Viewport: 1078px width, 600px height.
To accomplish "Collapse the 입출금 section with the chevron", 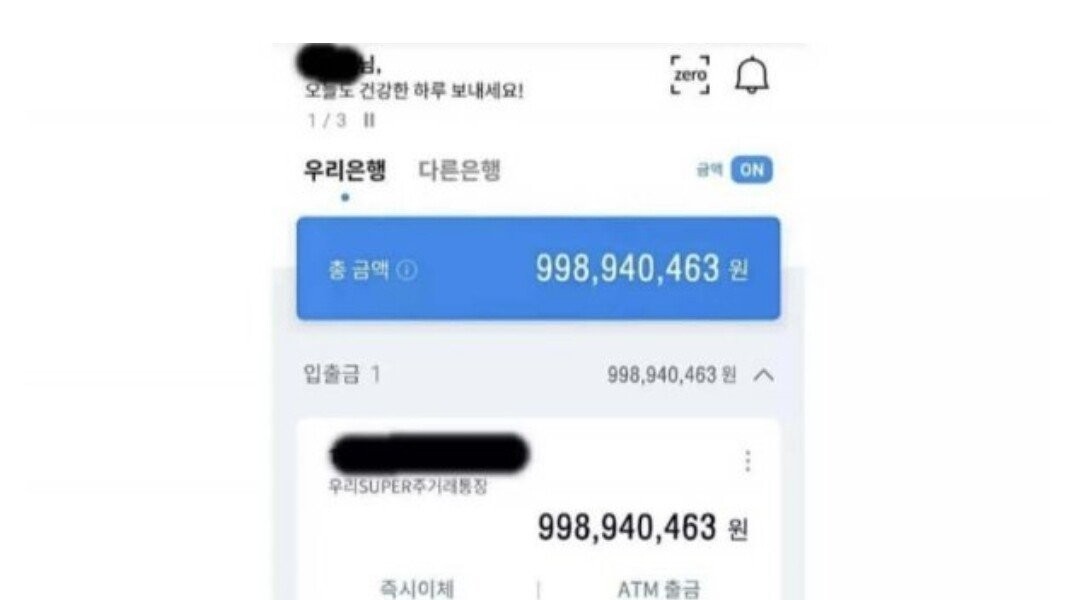I will click(763, 375).
